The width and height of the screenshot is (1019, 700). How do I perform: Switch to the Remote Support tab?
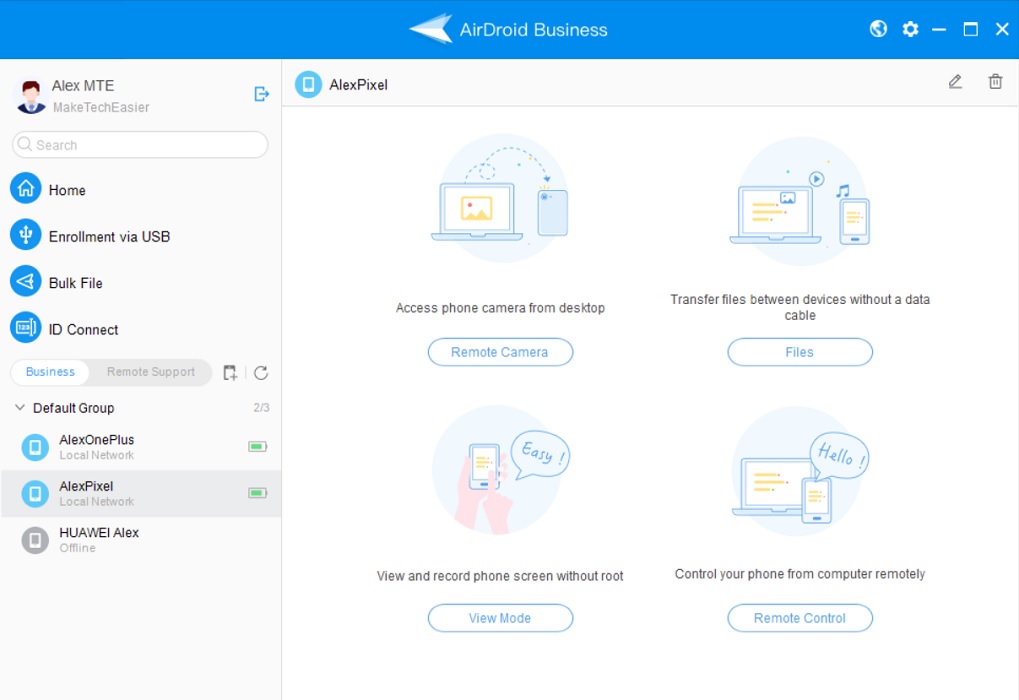click(150, 372)
